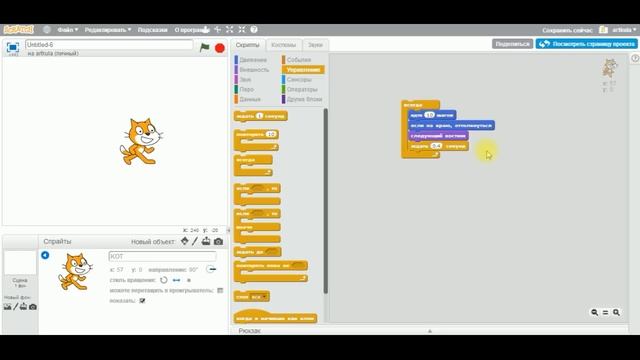The width and height of the screenshot is (640, 360).
Task: Select the Звук block category
Action: (245, 80)
